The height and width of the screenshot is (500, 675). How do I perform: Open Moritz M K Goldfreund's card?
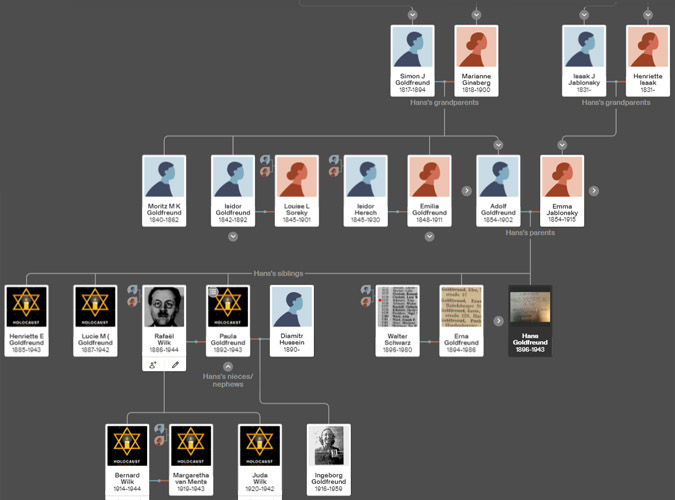164,191
